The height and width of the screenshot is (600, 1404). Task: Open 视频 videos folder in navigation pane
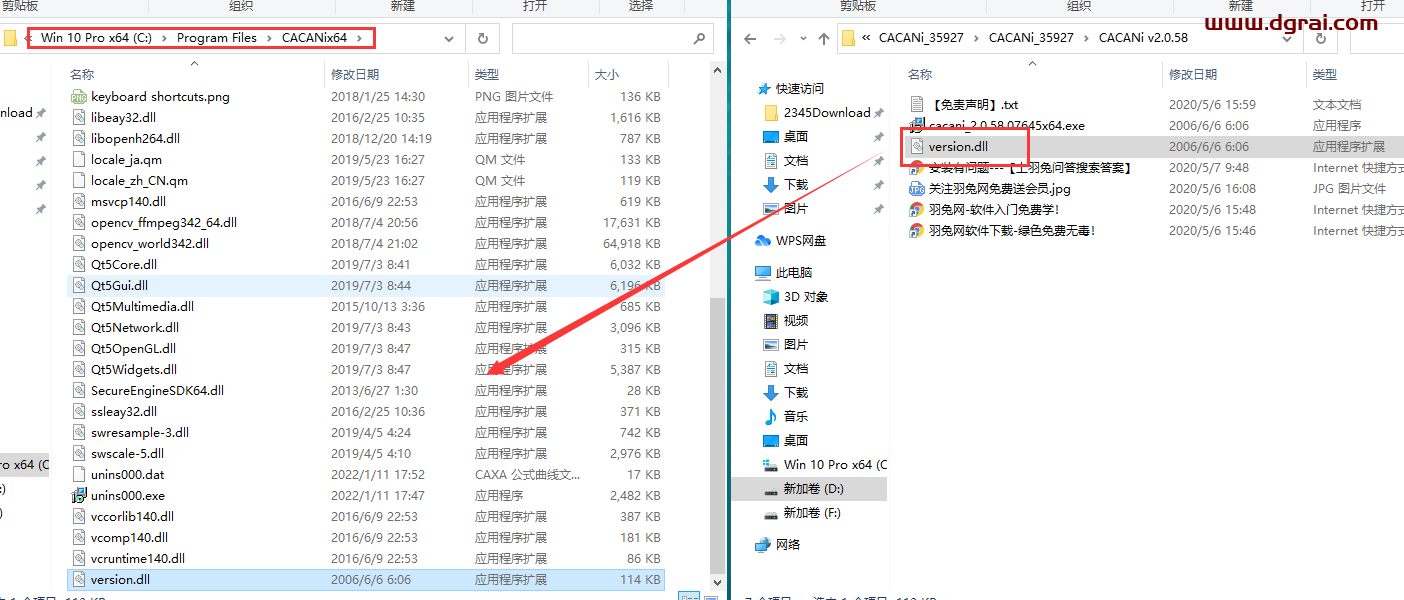785,320
